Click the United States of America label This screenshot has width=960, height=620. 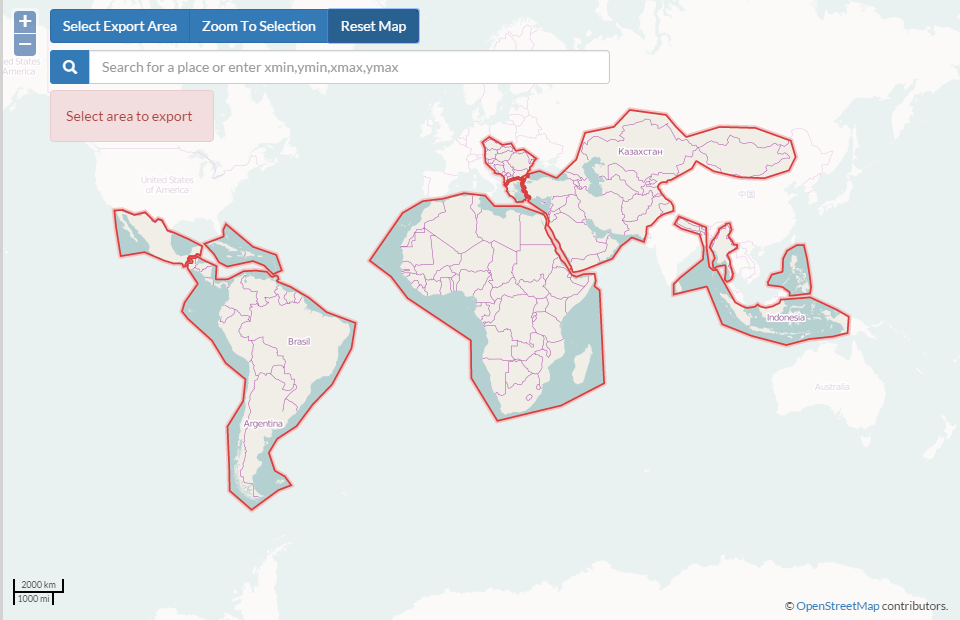pos(165,185)
